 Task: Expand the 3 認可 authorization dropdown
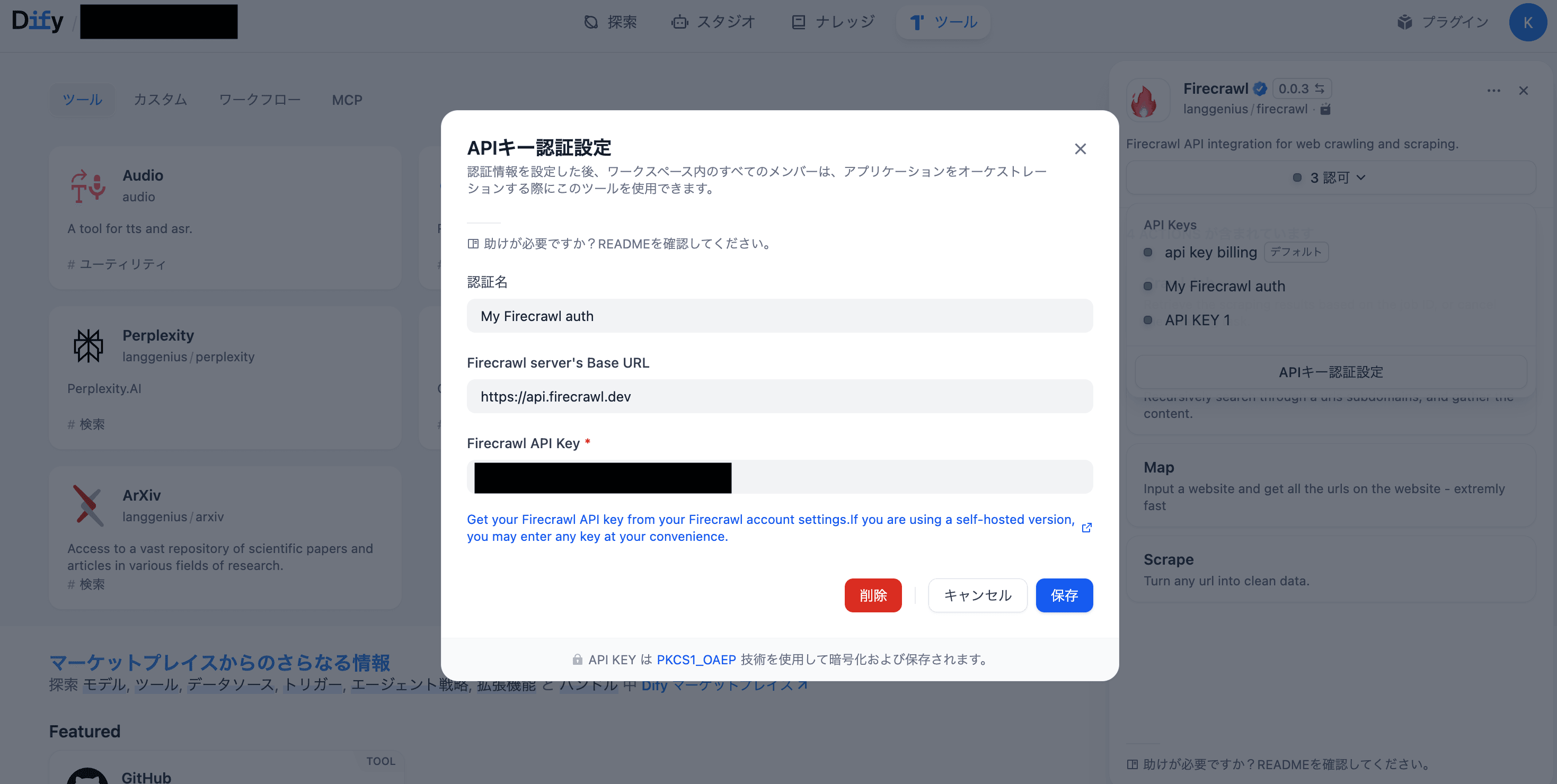[x=1330, y=177]
